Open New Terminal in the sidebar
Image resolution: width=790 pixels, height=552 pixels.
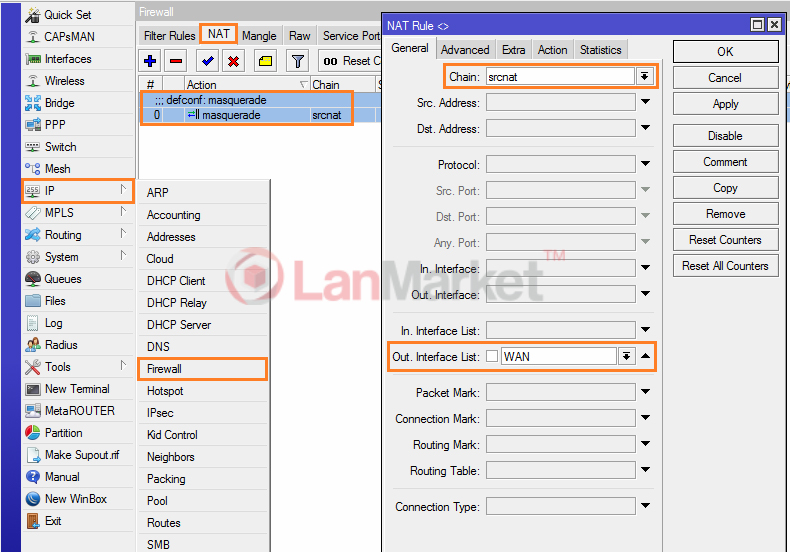tap(77, 389)
